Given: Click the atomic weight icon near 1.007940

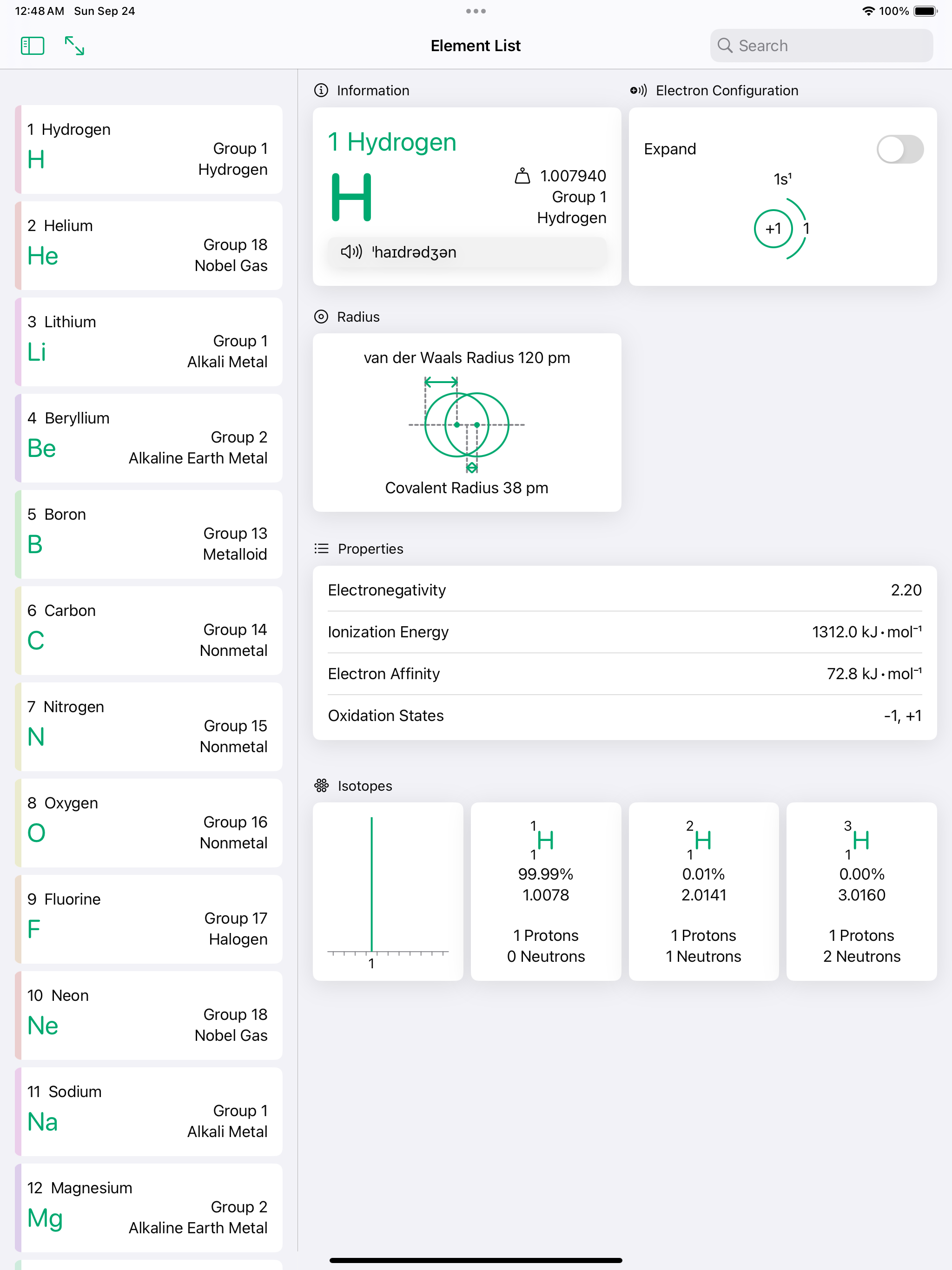Looking at the screenshot, I should pos(522,176).
